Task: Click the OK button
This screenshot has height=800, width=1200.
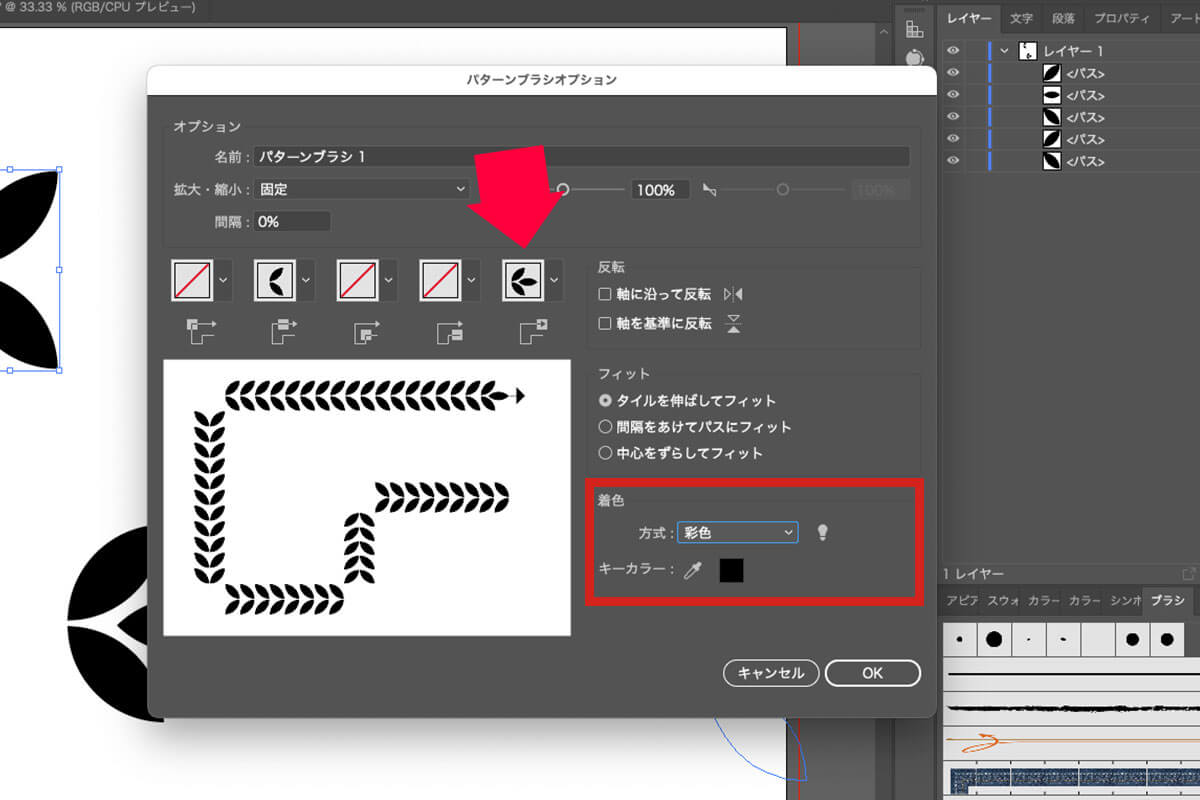Action: pyautogui.click(x=872, y=673)
